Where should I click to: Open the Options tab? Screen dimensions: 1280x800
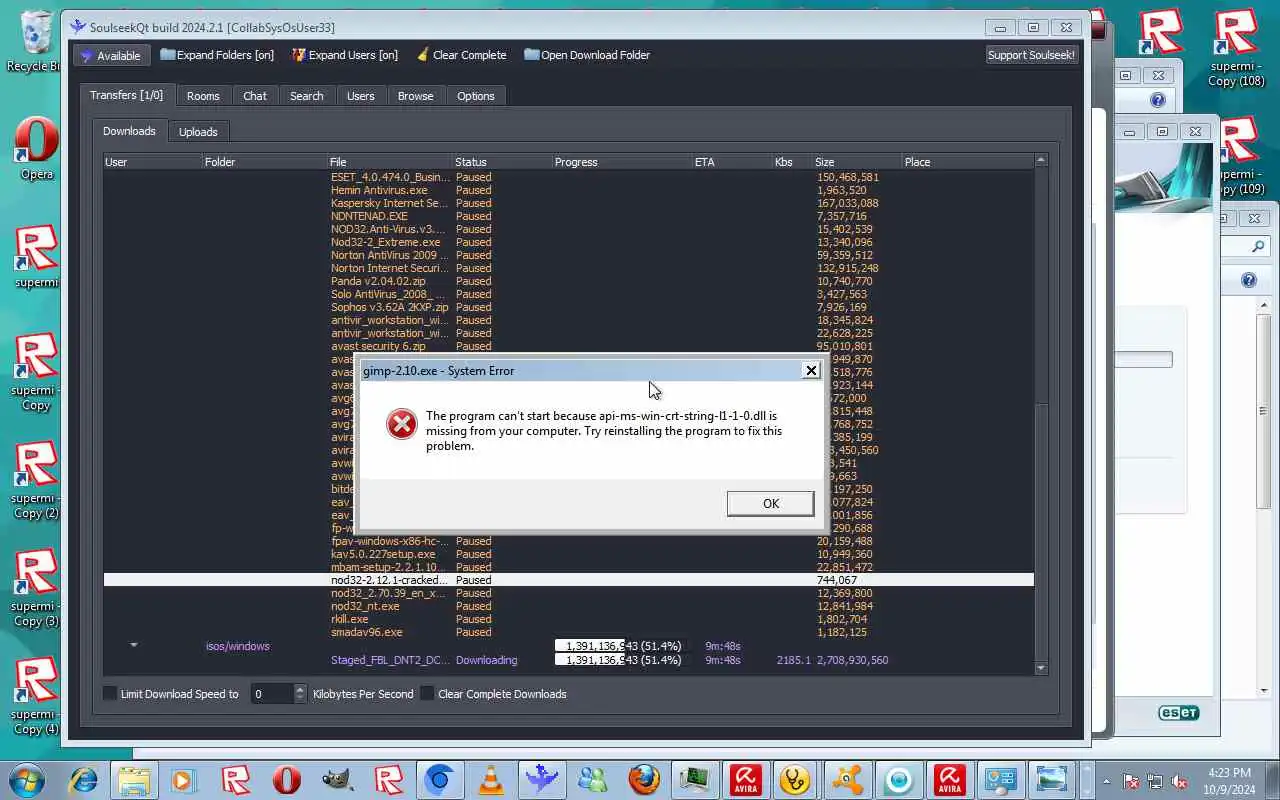(x=476, y=96)
